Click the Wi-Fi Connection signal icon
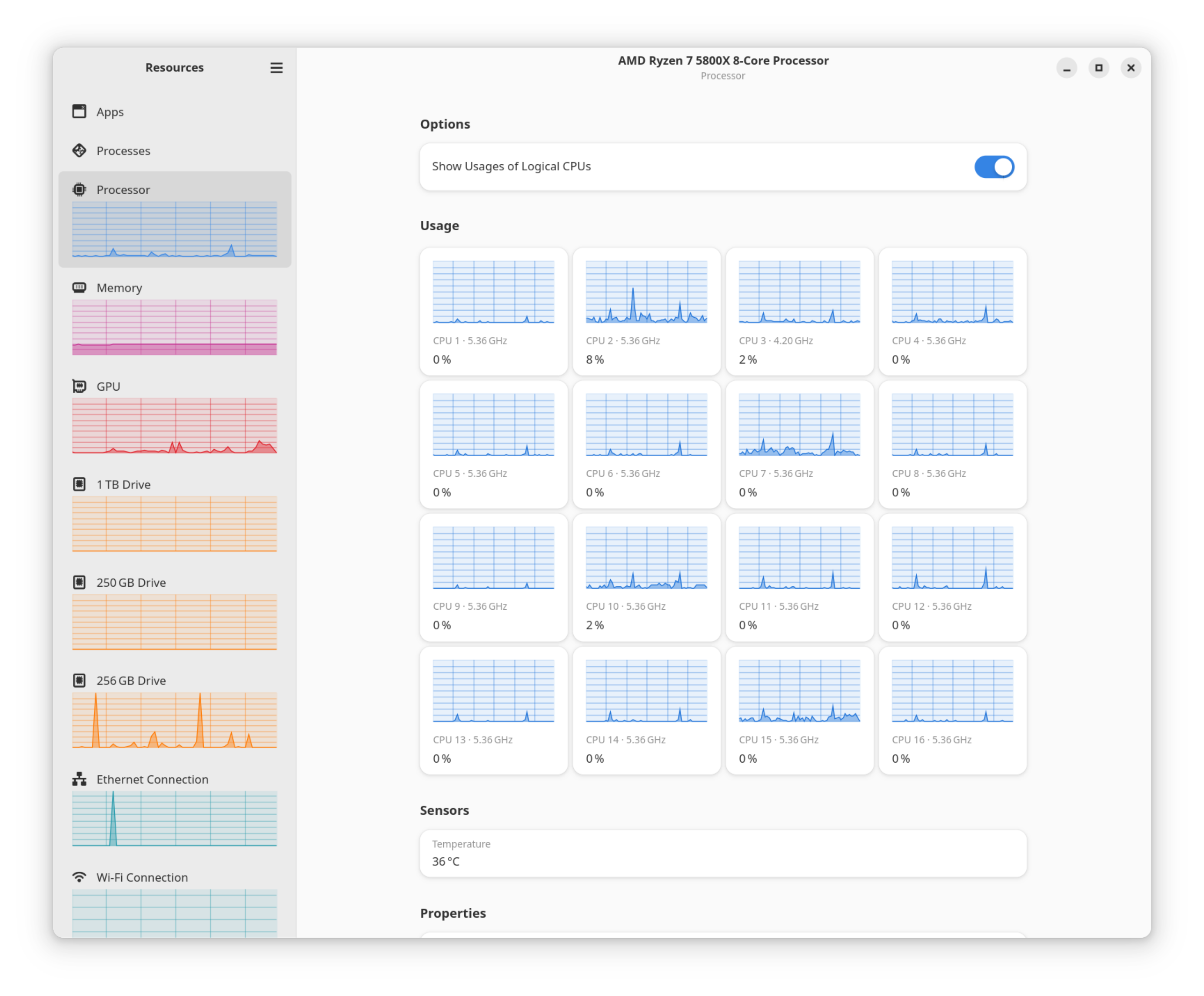The height and width of the screenshot is (996, 1204). (79, 877)
